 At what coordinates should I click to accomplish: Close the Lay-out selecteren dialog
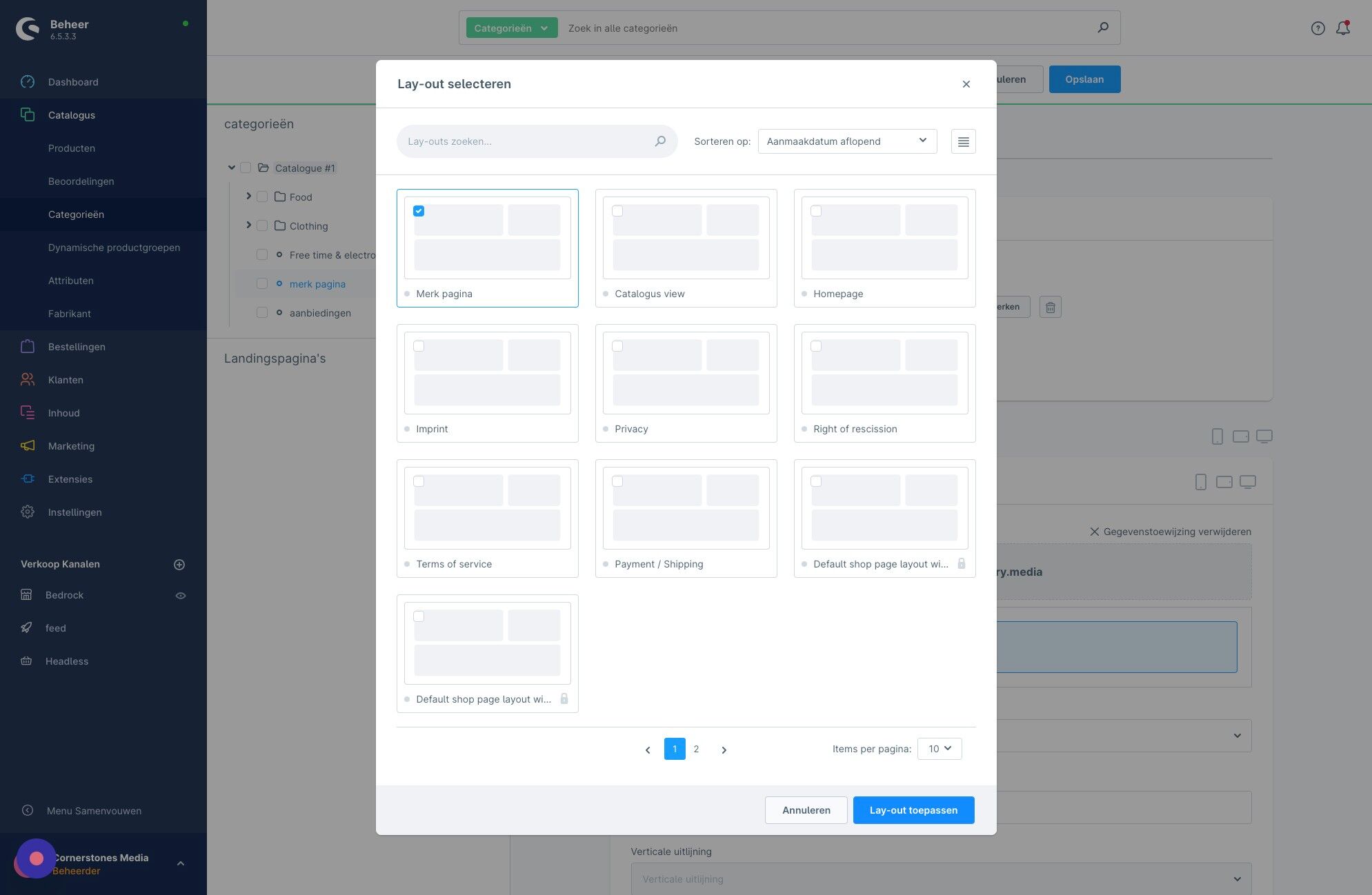pos(966,84)
